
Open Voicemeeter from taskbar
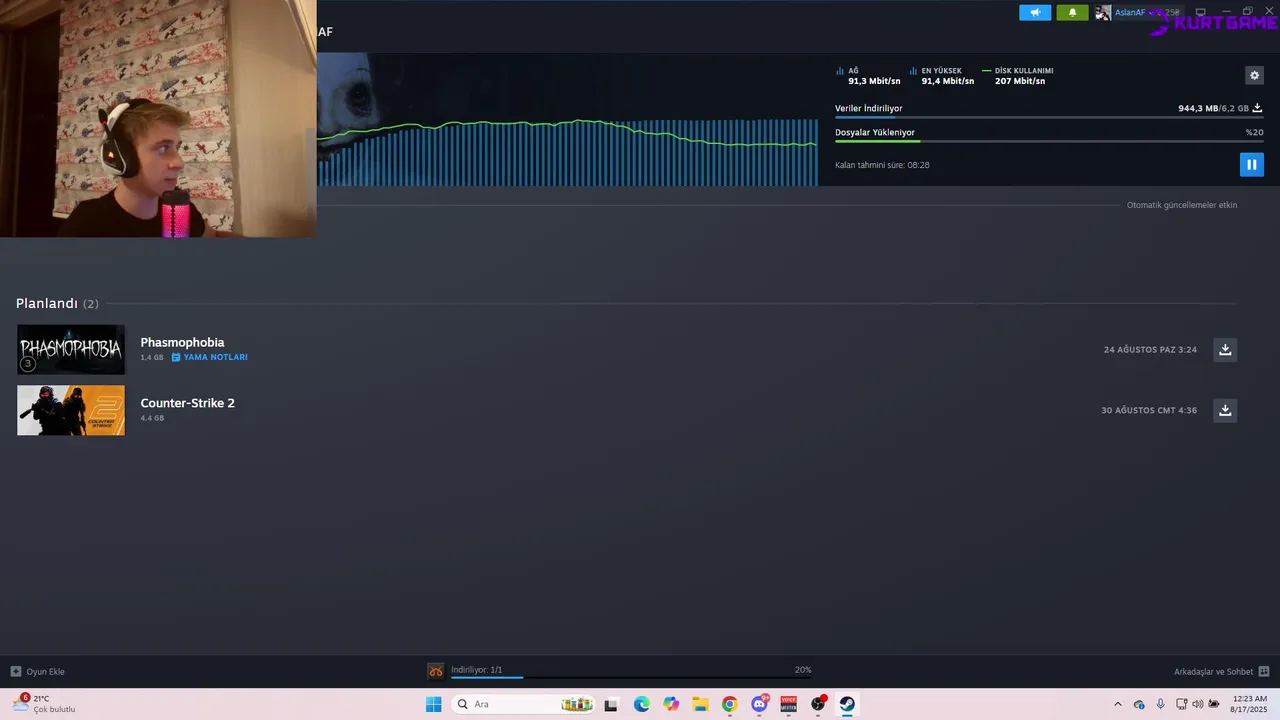coord(789,704)
